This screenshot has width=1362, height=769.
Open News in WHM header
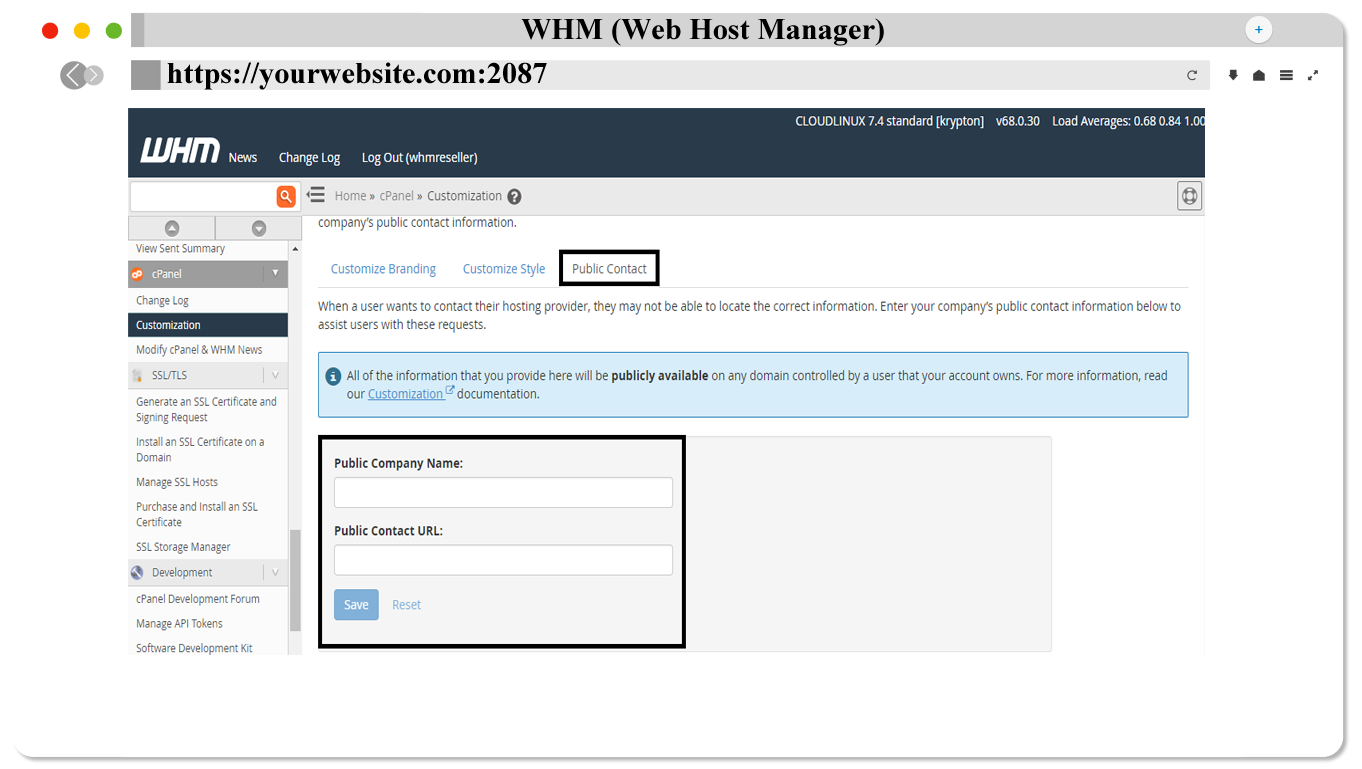pos(243,158)
